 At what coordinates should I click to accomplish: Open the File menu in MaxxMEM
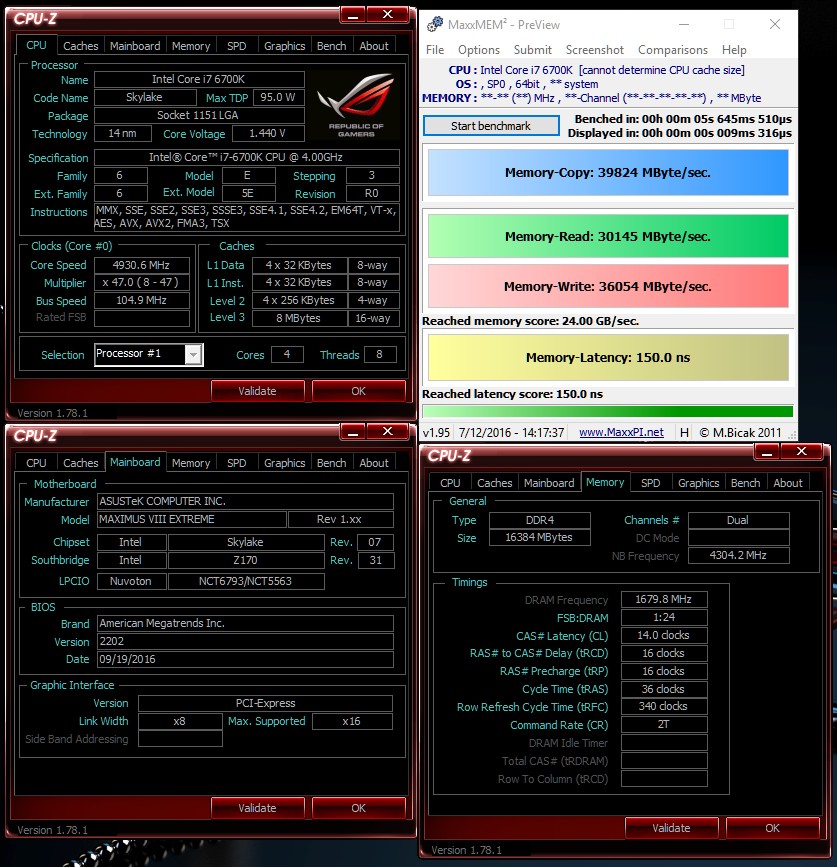click(435, 50)
